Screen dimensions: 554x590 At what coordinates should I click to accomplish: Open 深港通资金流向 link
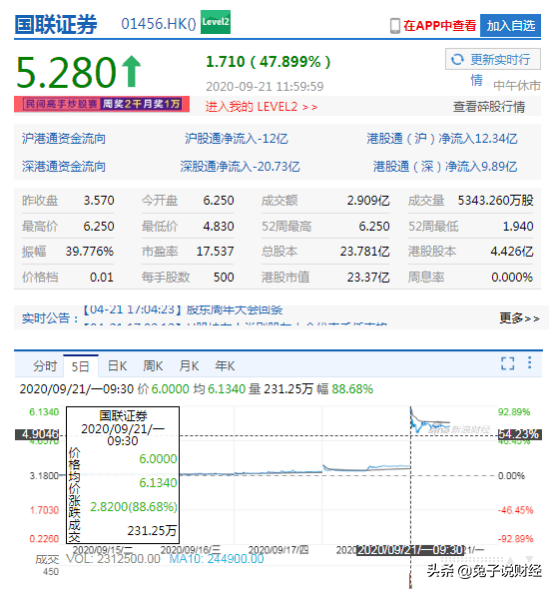click(64, 166)
